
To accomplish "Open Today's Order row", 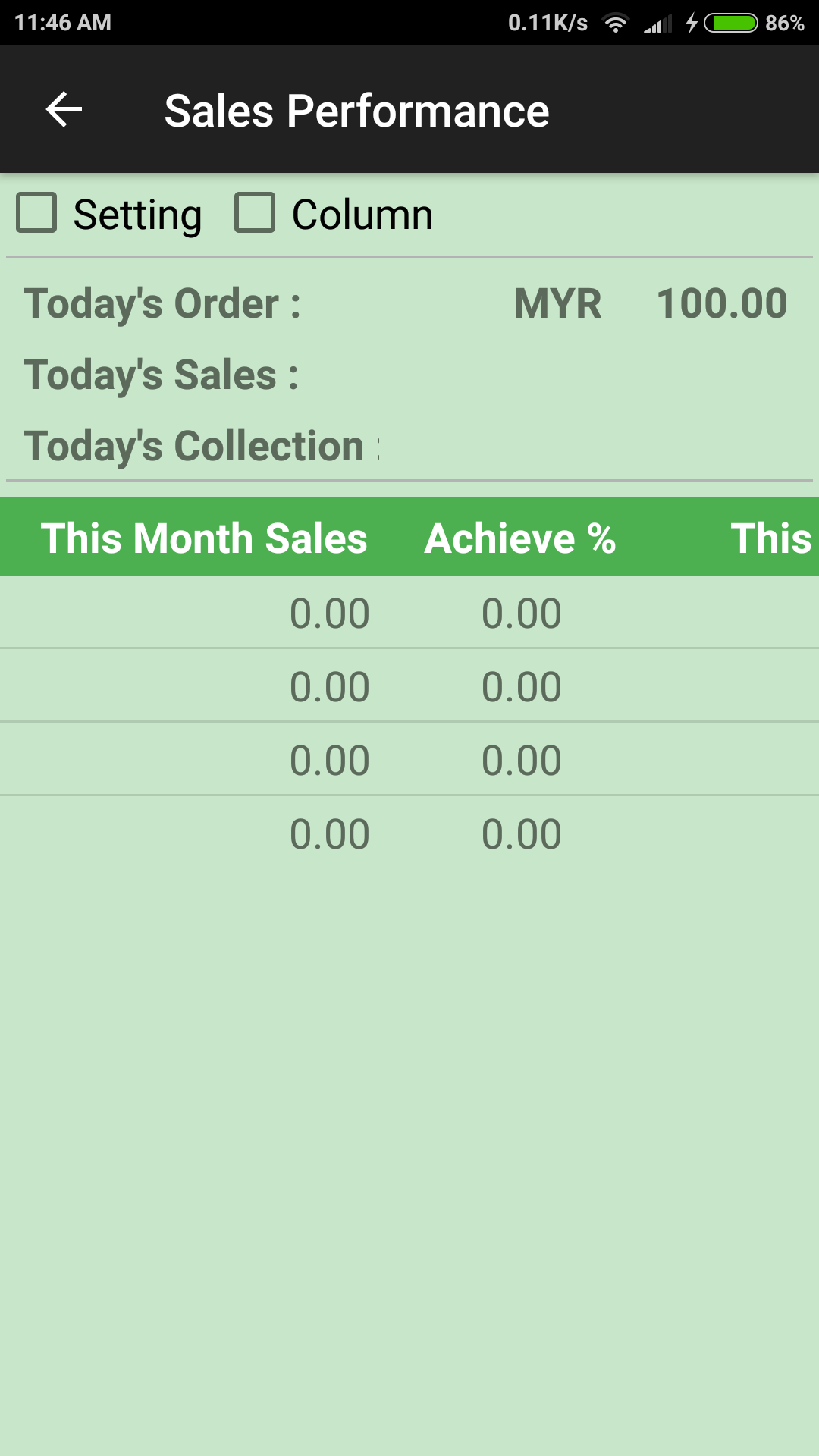I will coord(162,303).
